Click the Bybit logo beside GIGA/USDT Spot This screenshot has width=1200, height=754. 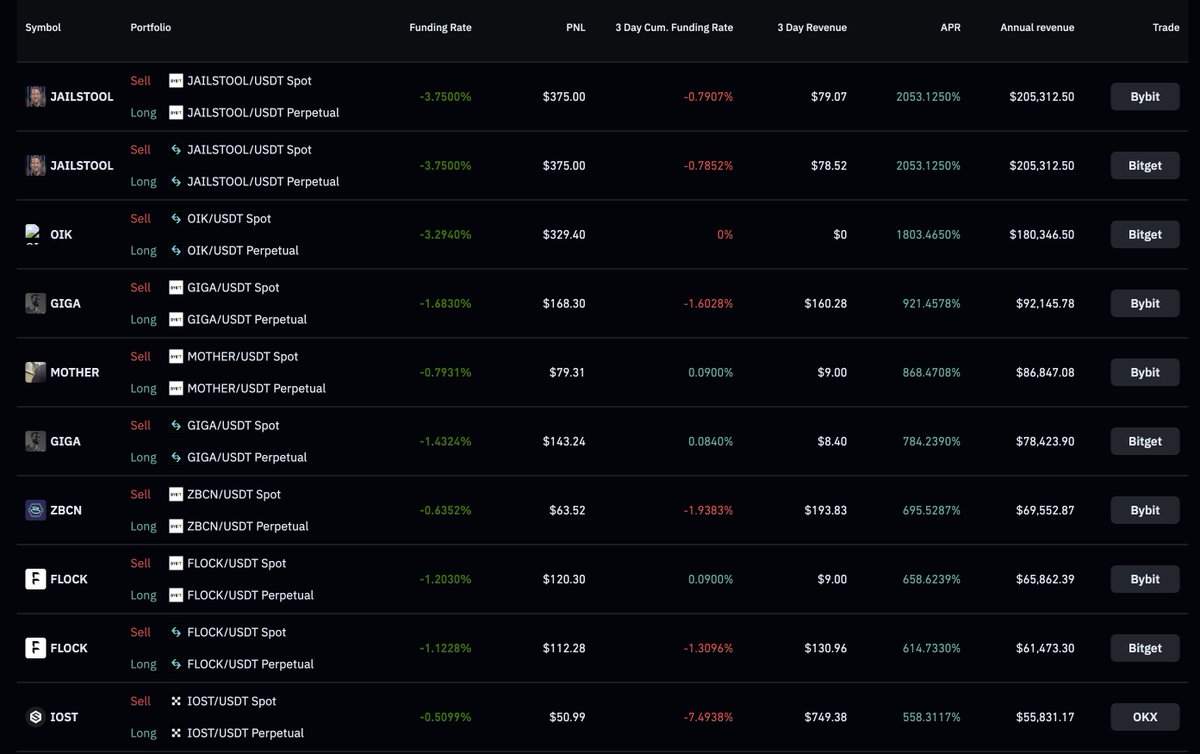click(176, 288)
